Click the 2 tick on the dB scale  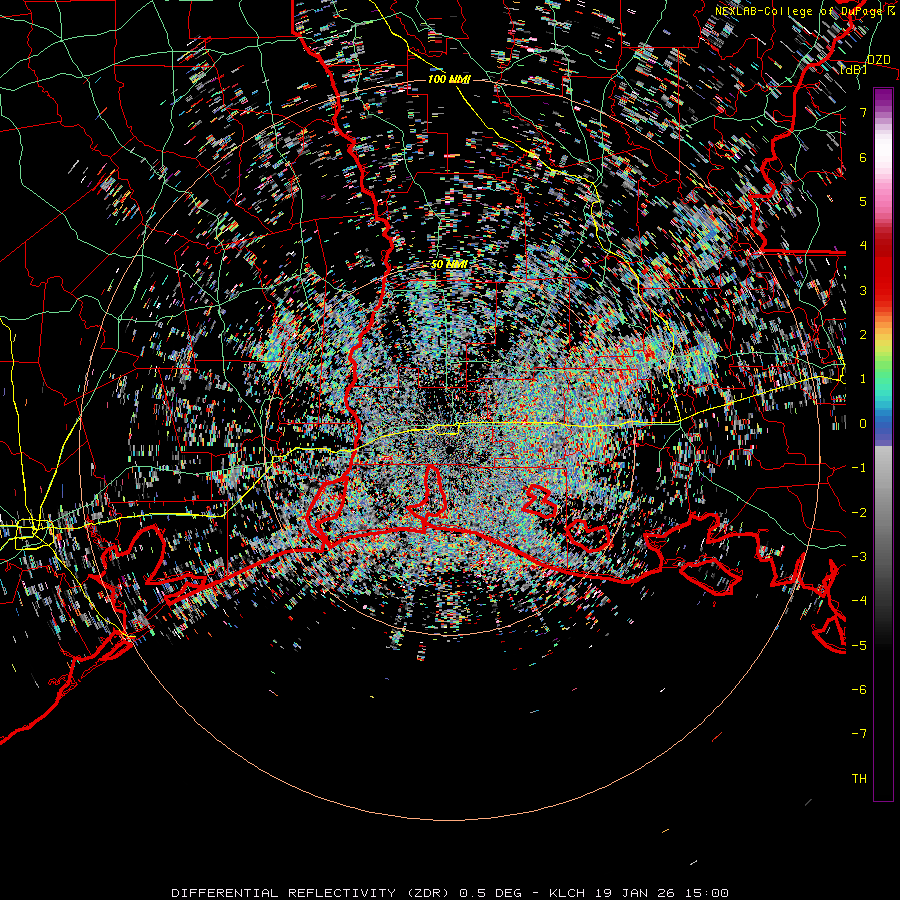point(863,335)
